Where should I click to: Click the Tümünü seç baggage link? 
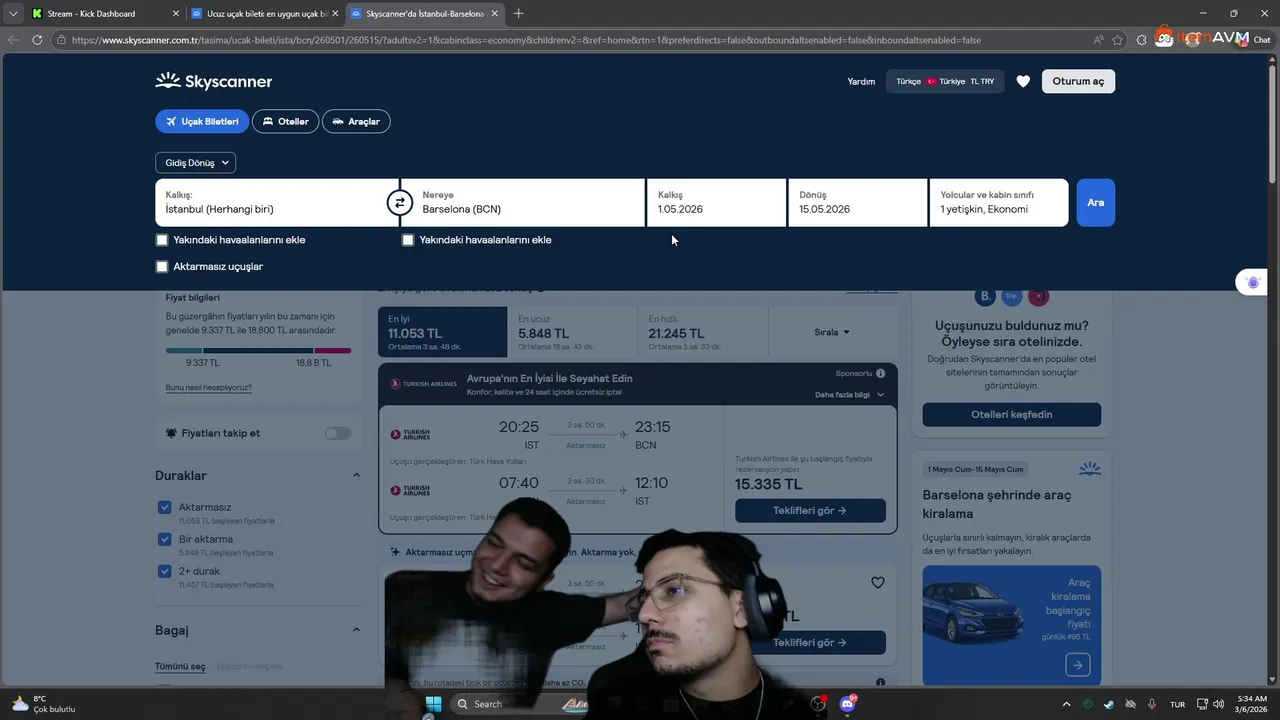coord(180,667)
